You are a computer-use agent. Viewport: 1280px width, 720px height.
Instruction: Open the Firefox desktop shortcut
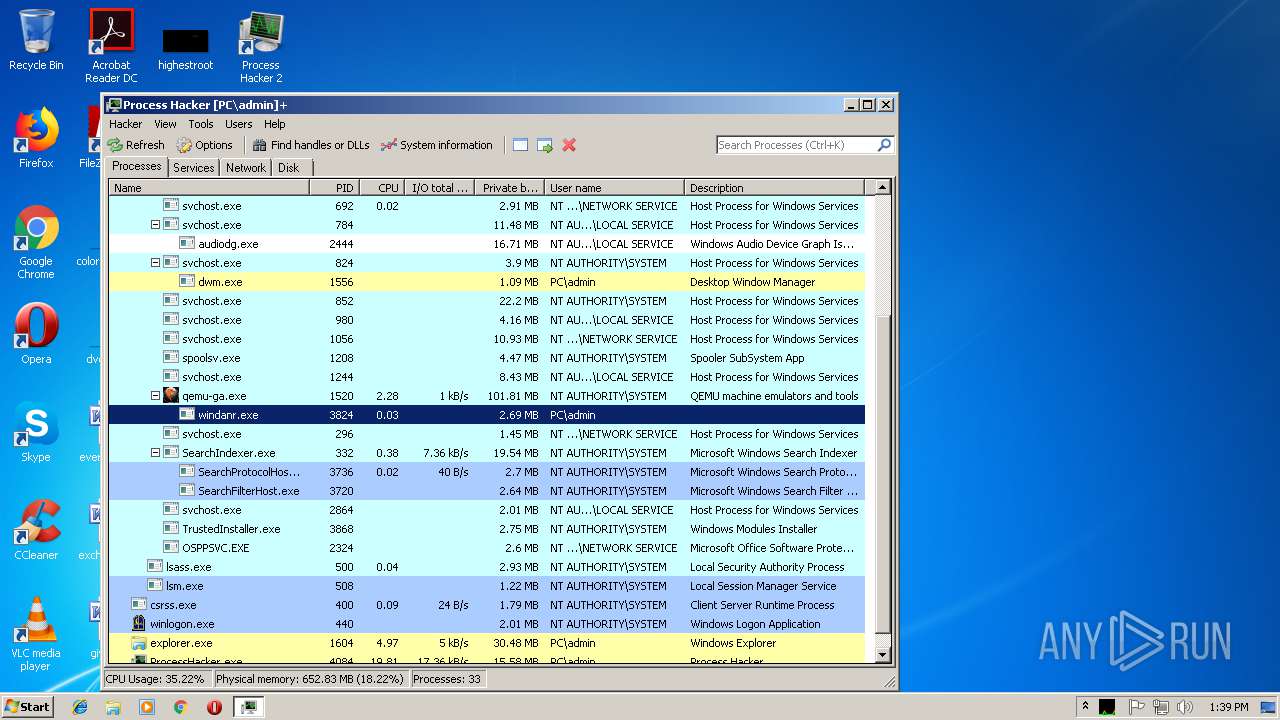36,138
